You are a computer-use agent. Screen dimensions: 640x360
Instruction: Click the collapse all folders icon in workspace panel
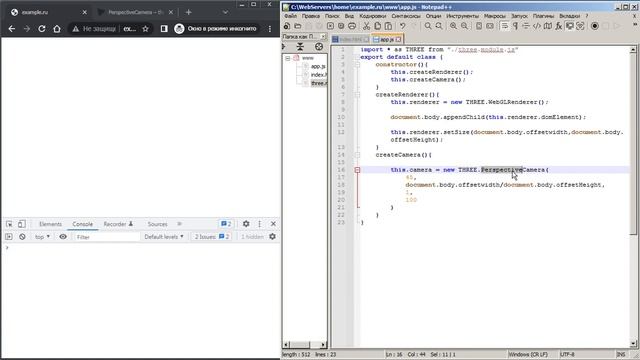pos(300,47)
